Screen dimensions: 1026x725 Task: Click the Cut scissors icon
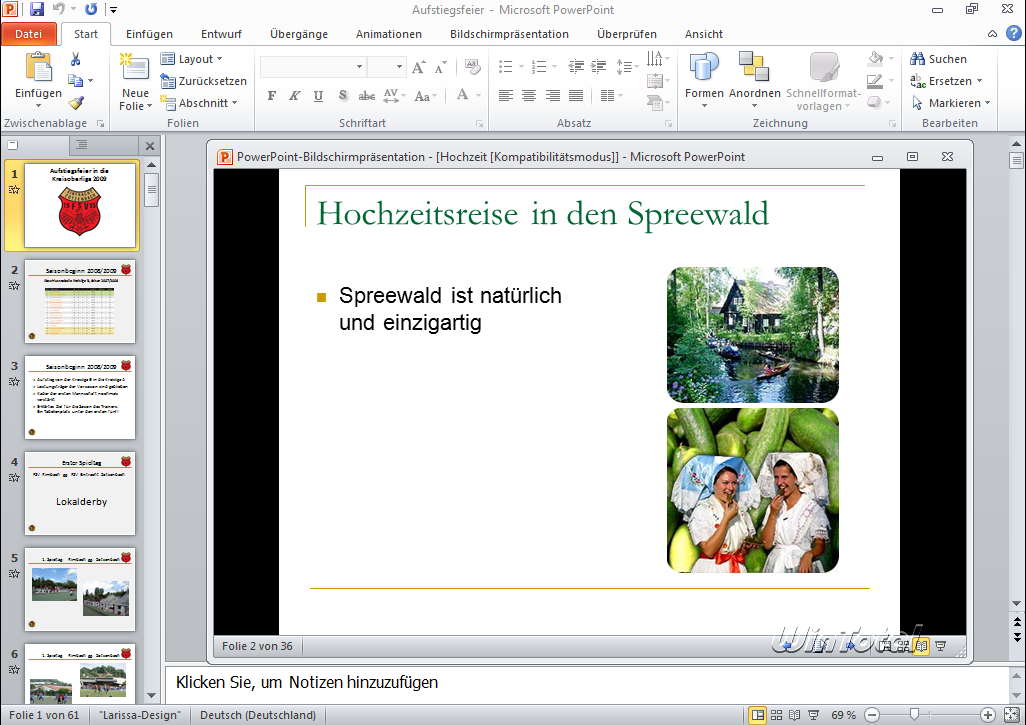pyautogui.click(x=76, y=60)
